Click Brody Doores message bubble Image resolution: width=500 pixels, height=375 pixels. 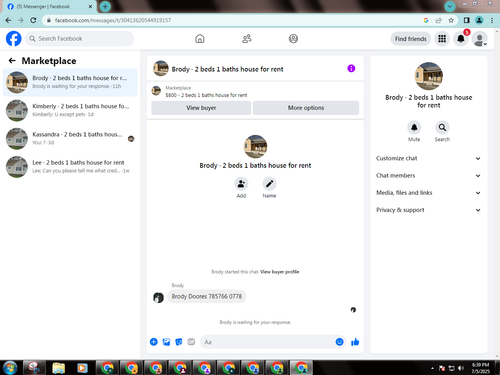pyautogui.click(x=207, y=296)
